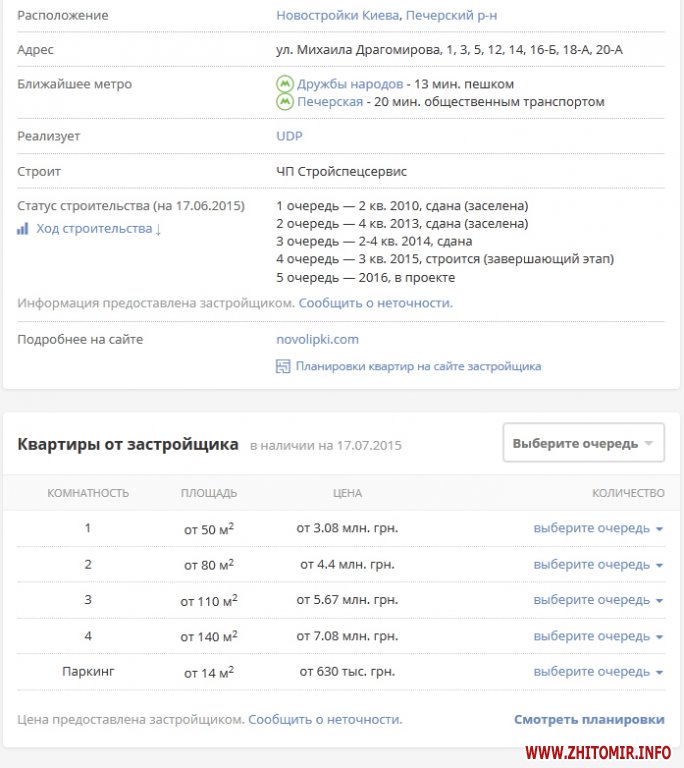The image size is (684, 768).
Task: Jump to Ход строительства section
Action: (x=98, y=229)
